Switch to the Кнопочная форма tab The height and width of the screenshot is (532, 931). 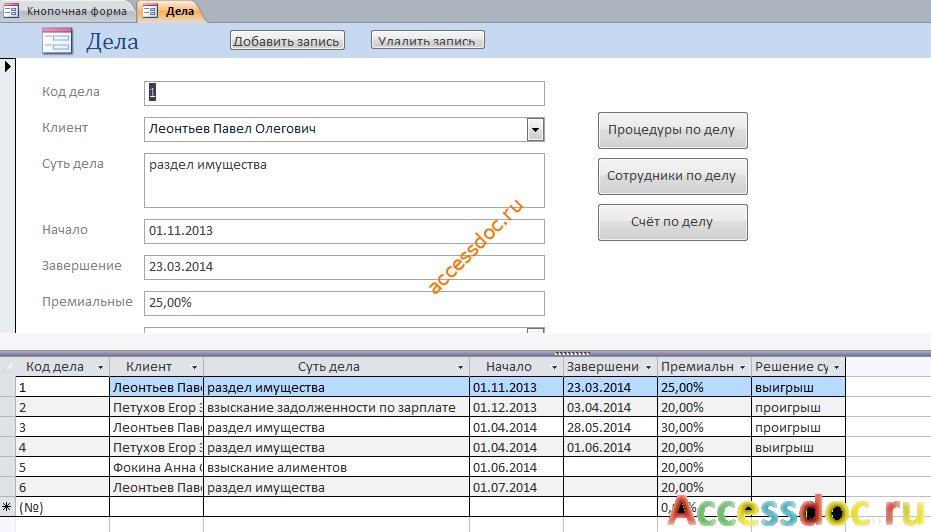(x=69, y=11)
